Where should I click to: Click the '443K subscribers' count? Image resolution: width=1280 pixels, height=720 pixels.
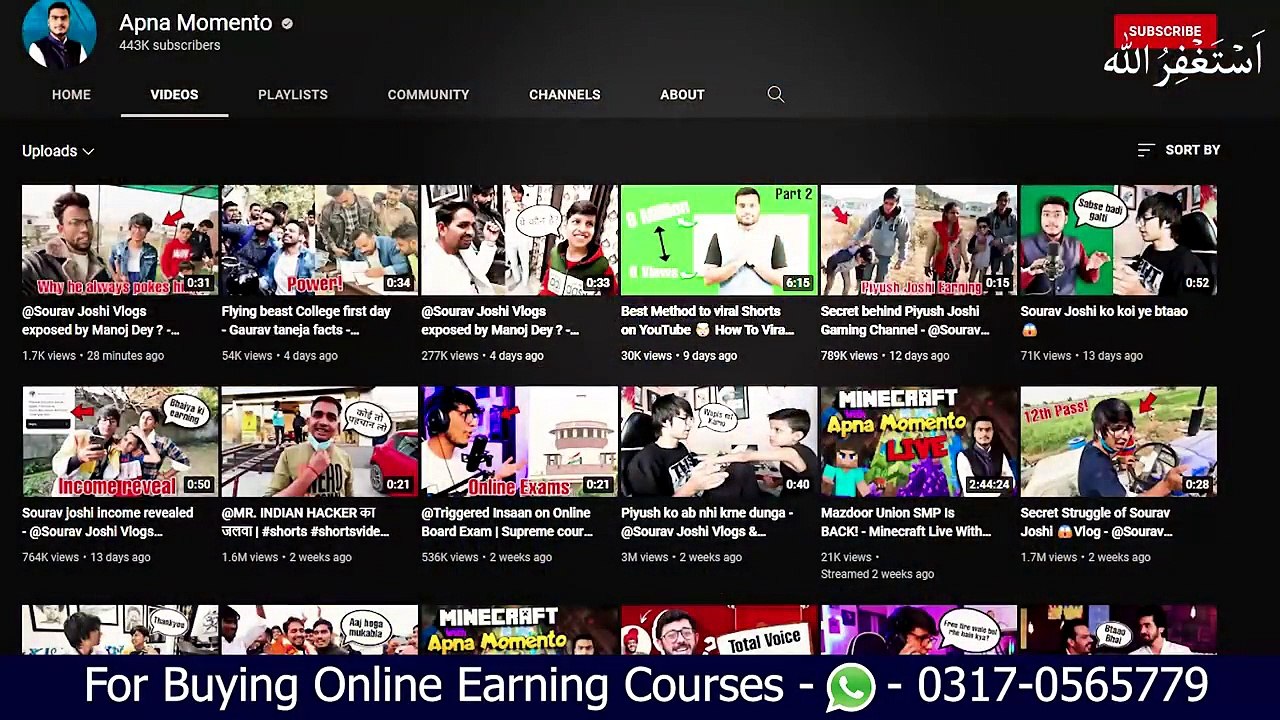(x=170, y=46)
